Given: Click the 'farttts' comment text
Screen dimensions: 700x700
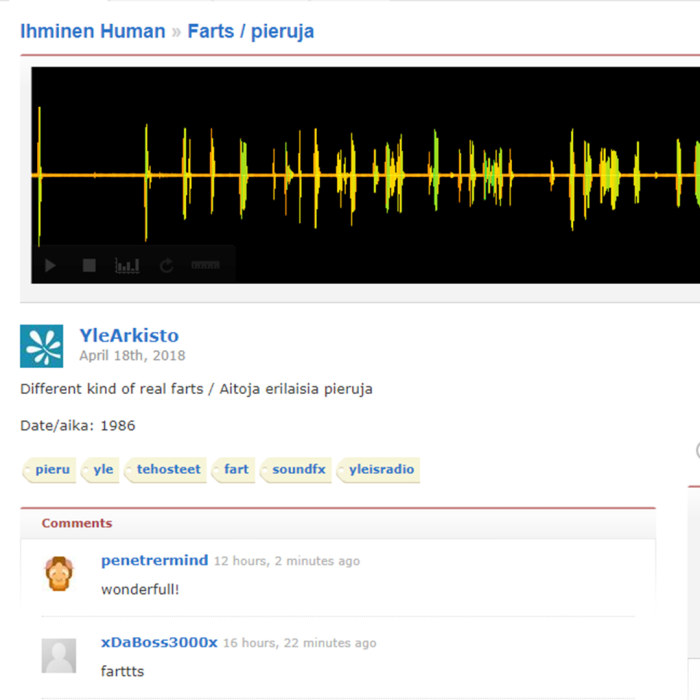Looking at the screenshot, I should coord(122,671).
